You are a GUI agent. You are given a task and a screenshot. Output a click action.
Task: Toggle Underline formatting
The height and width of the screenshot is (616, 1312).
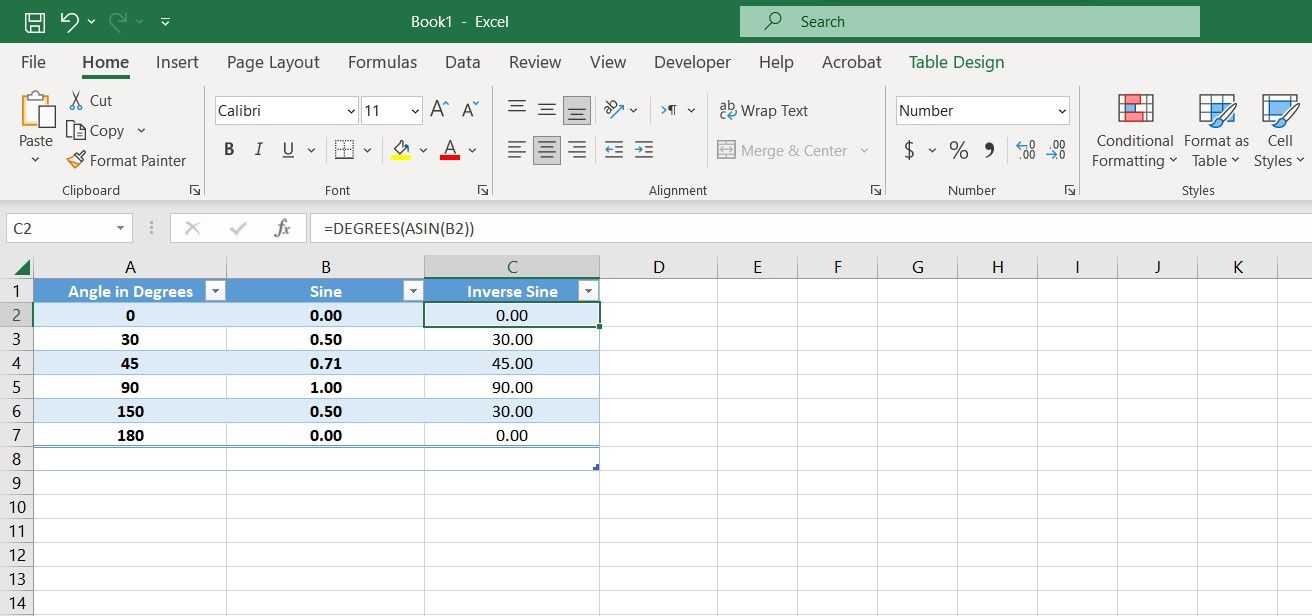coord(288,150)
